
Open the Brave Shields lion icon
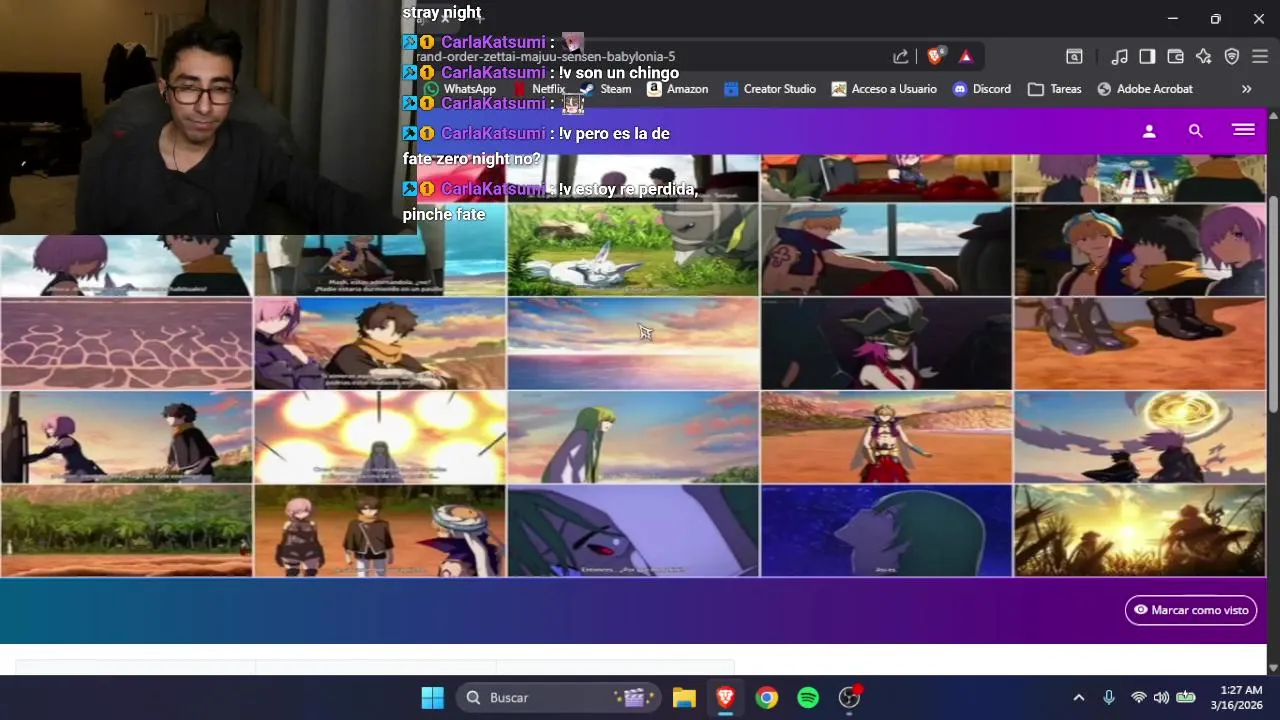pyautogui.click(x=935, y=57)
